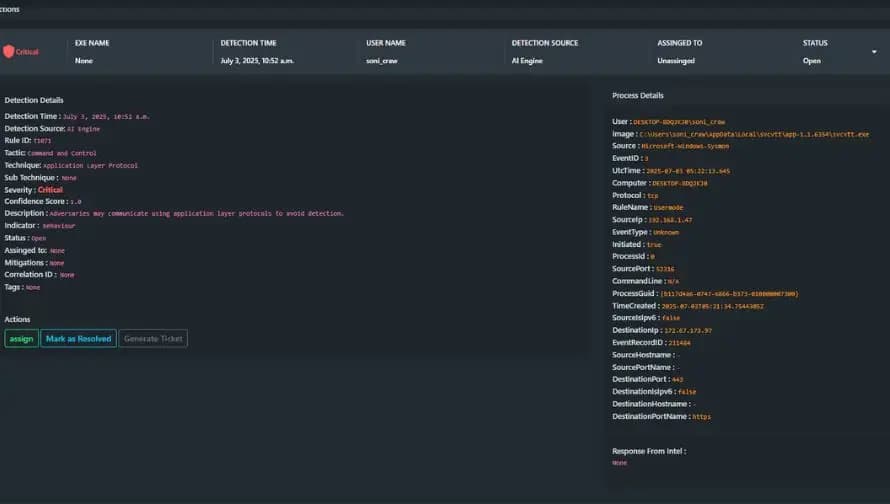Click the STATUS column header

click(x=815, y=43)
